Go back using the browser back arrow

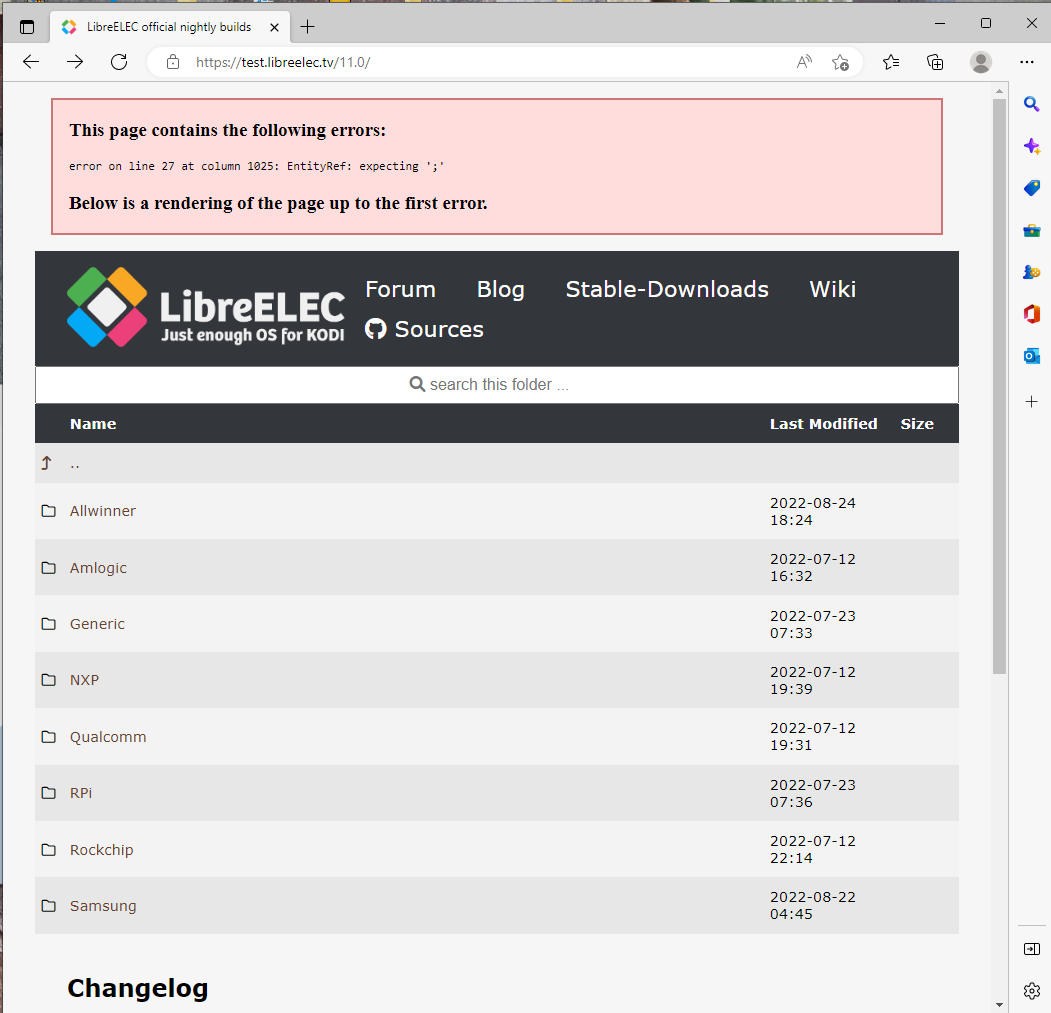click(x=31, y=62)
